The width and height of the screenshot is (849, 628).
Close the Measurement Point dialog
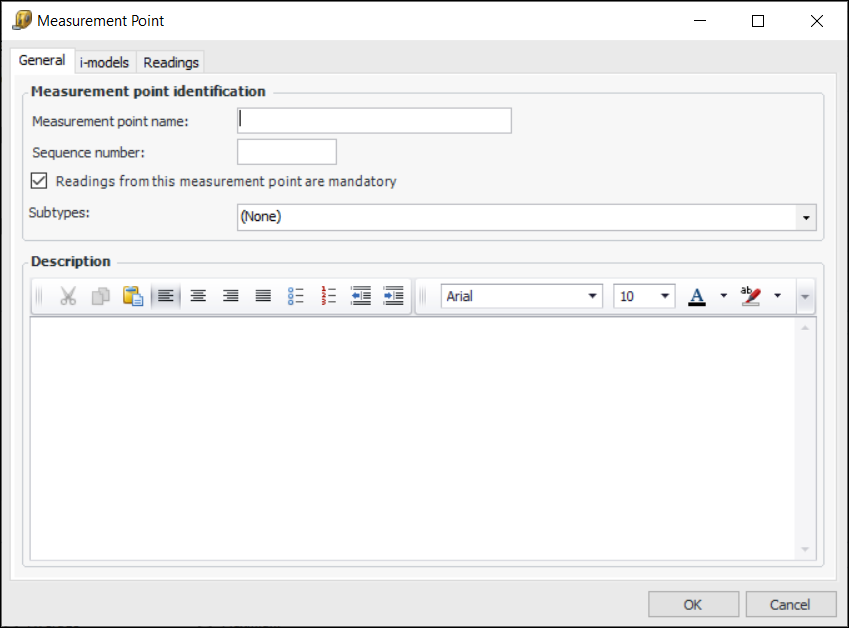(817, 21)
